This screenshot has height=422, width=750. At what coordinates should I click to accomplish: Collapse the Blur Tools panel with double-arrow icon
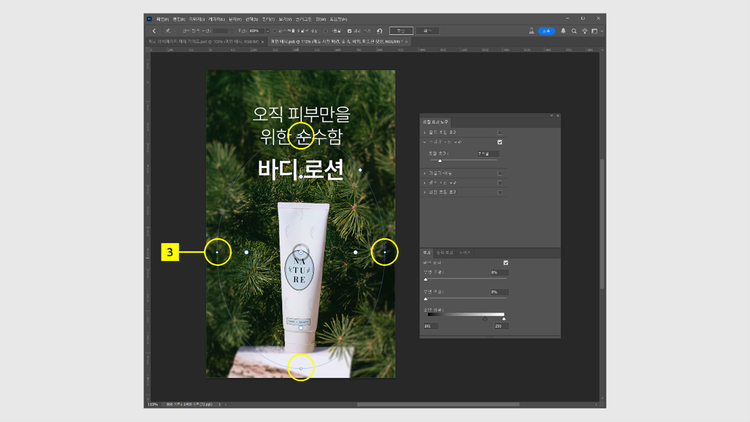tap(551, 116)
